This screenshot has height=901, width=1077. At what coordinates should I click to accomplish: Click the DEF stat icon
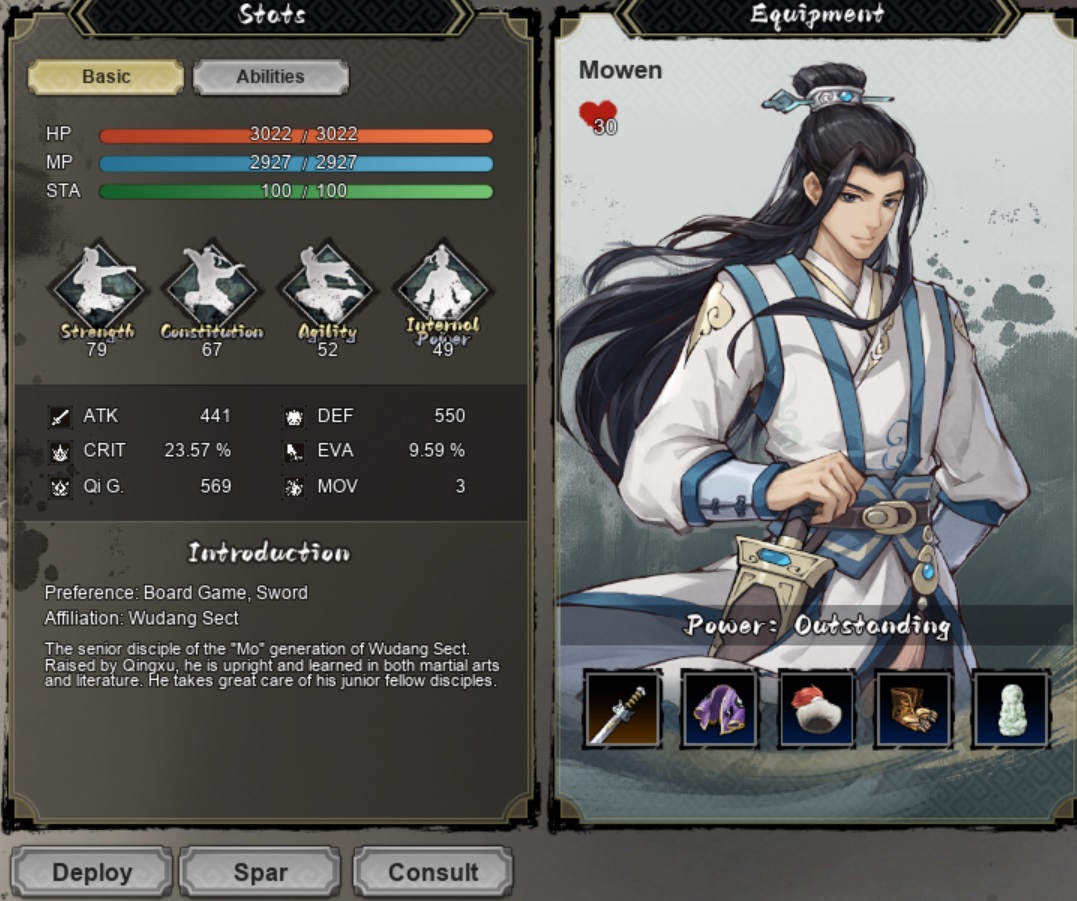[294, 416]
